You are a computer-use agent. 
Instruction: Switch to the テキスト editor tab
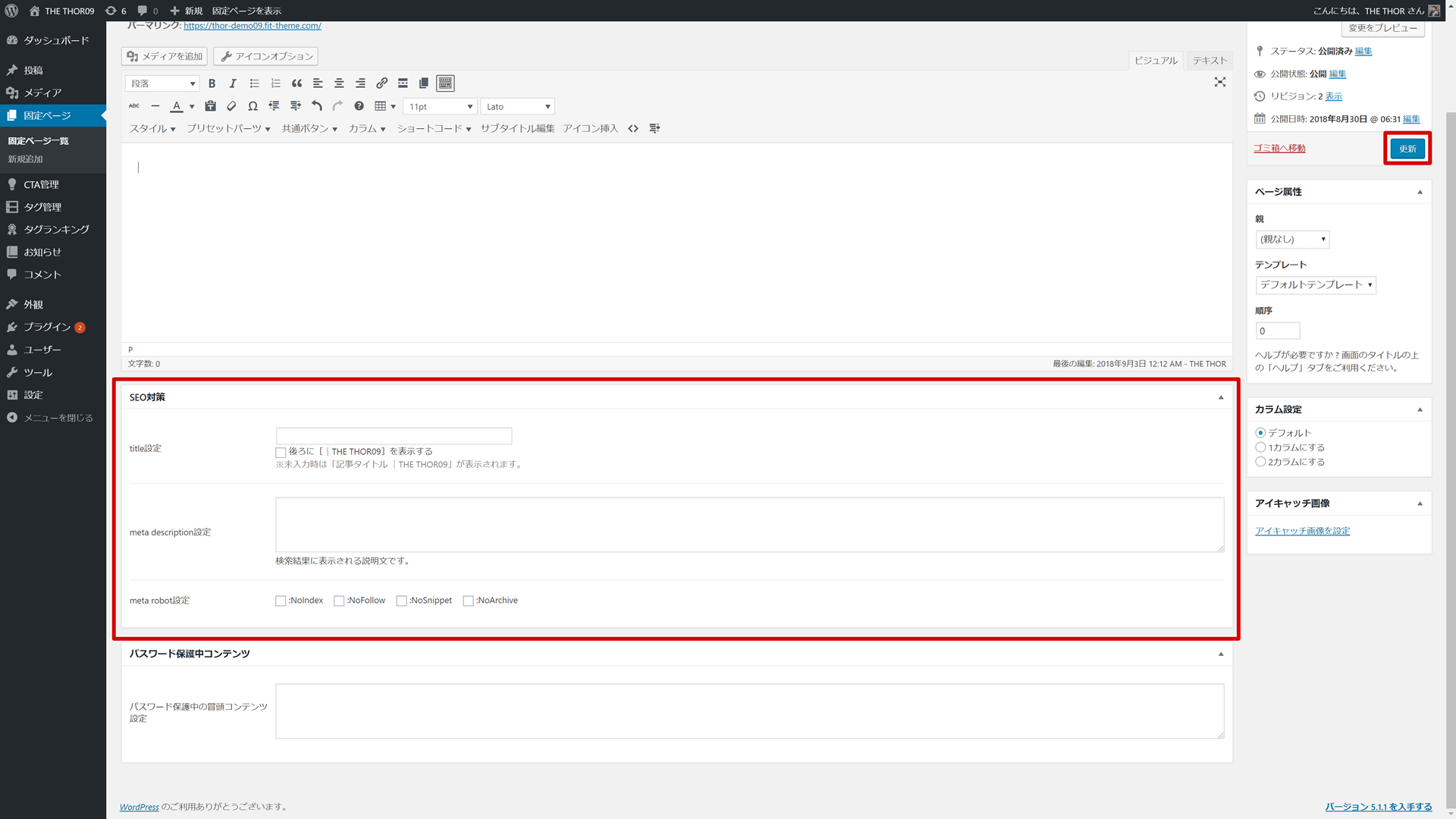pyautogui.click(x=1209, y=61)
